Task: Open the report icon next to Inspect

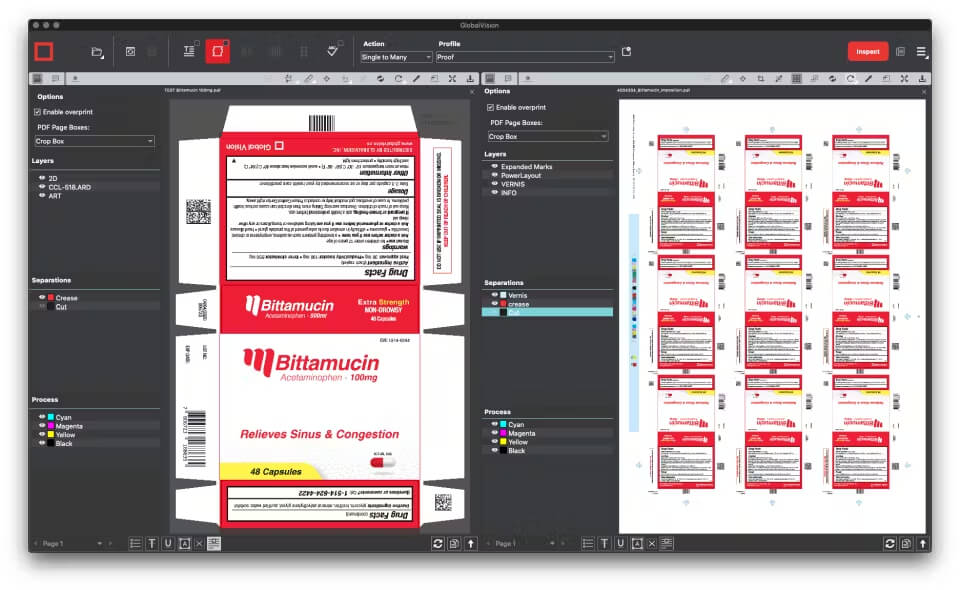Action: pos(901,52)
